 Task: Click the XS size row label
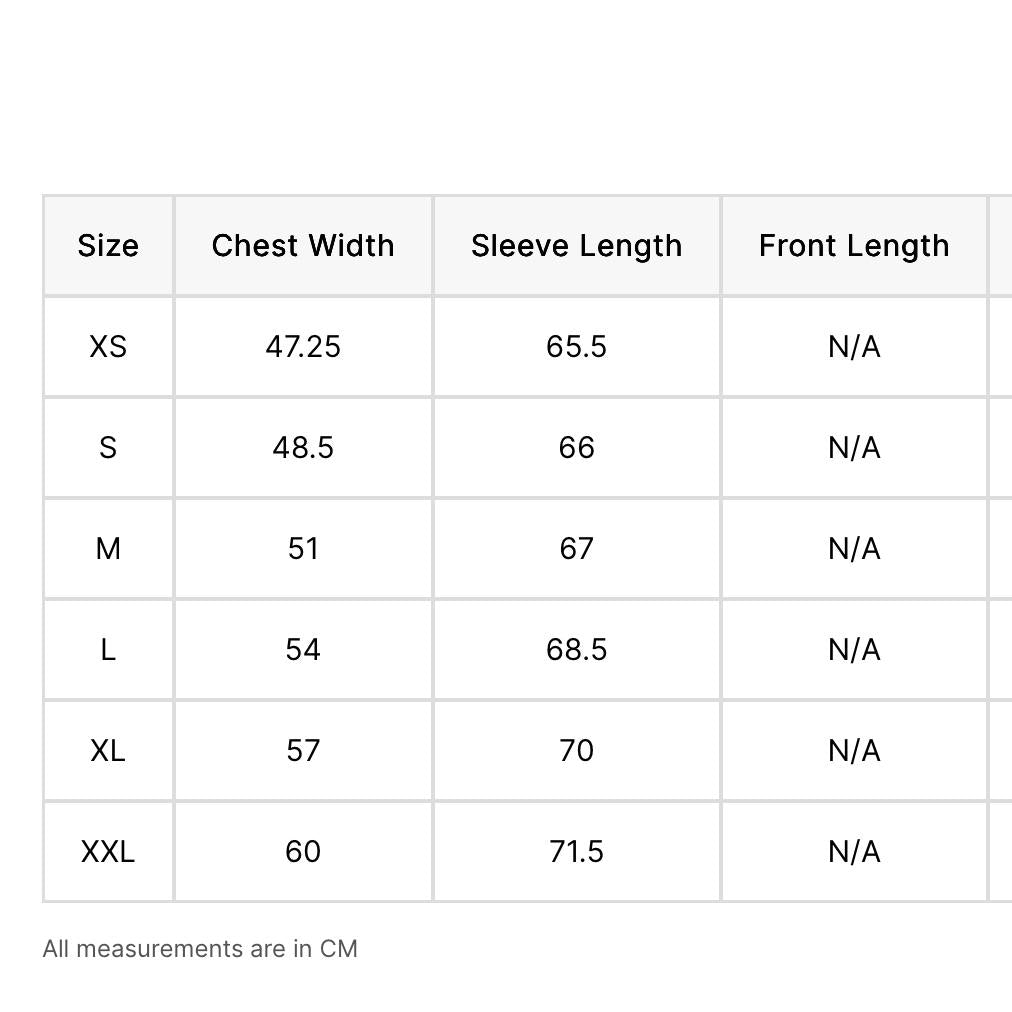coord(108,347)
